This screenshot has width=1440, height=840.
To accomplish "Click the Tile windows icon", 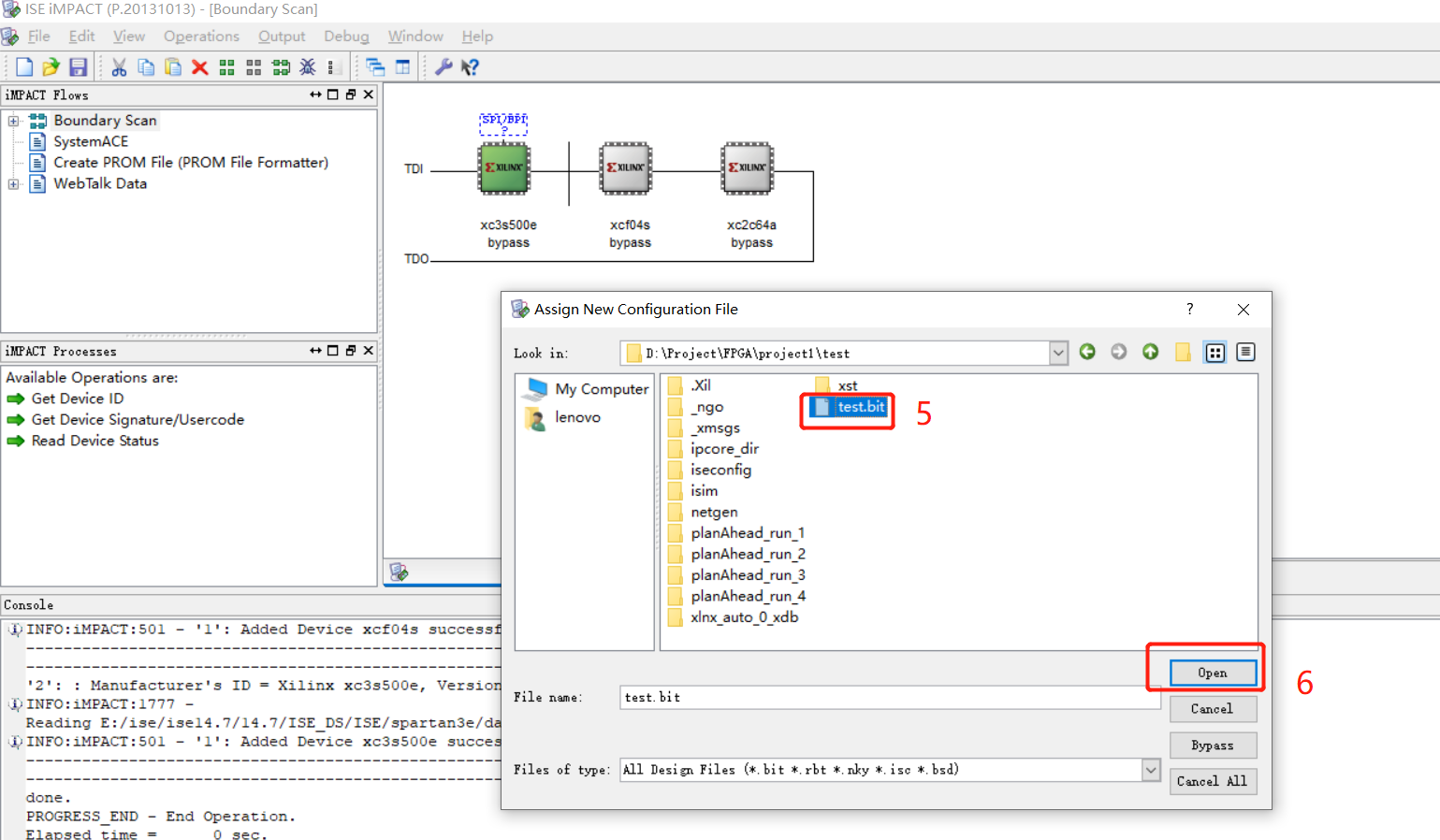I will (x=403, y=67).
